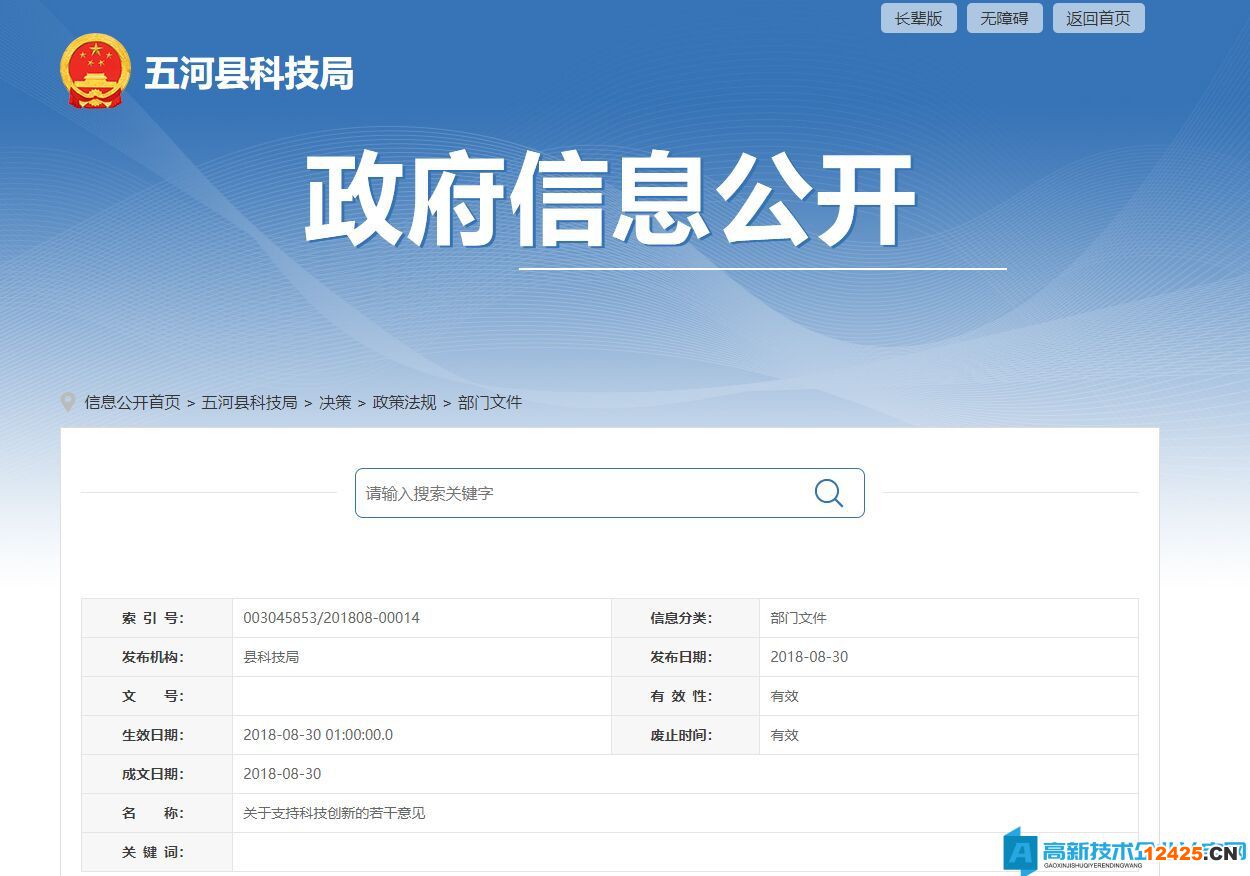
Task: Click the 政府信息公开 banner heading
Action: pyautogui.click(x=610, y=200)
